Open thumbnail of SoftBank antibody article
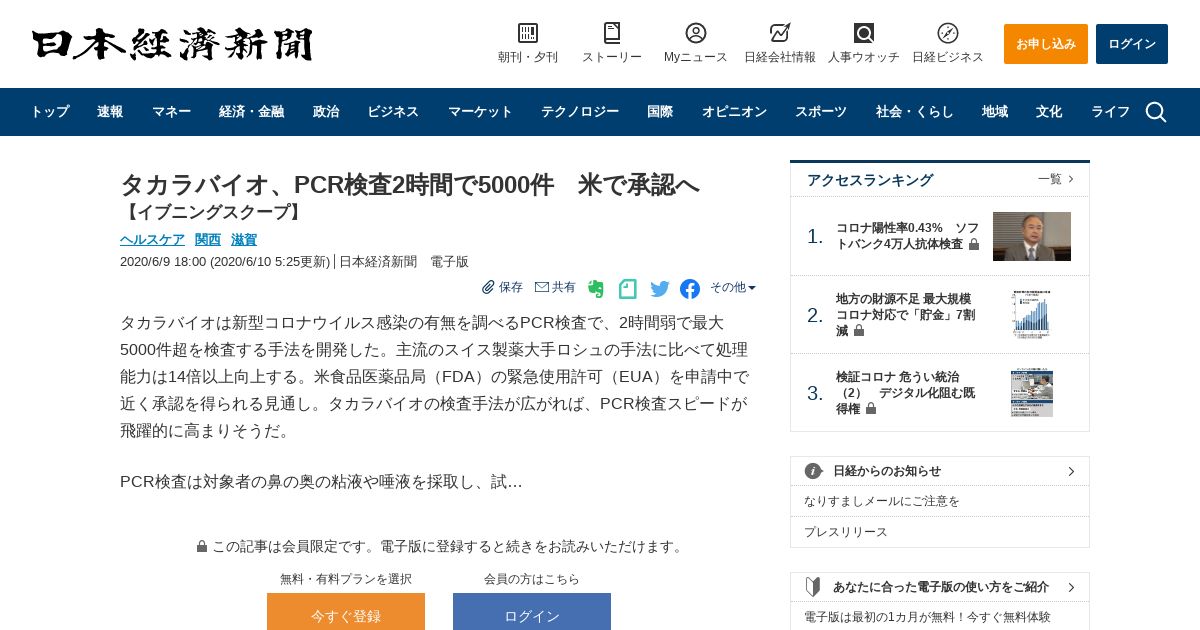 tap(1032, 236)
